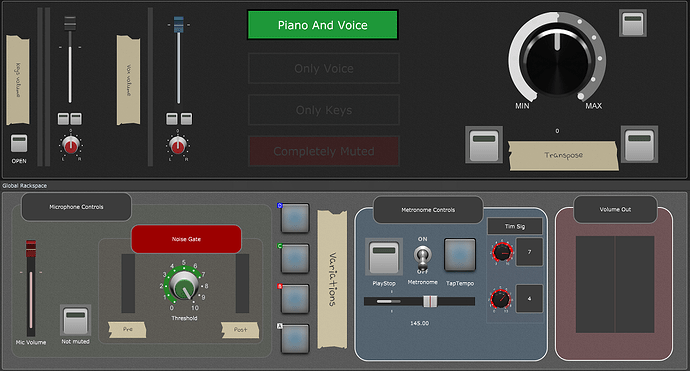Click the PlayStop metronome button
The width and height of the screenshot is (690, 371).
coord(384,257)
